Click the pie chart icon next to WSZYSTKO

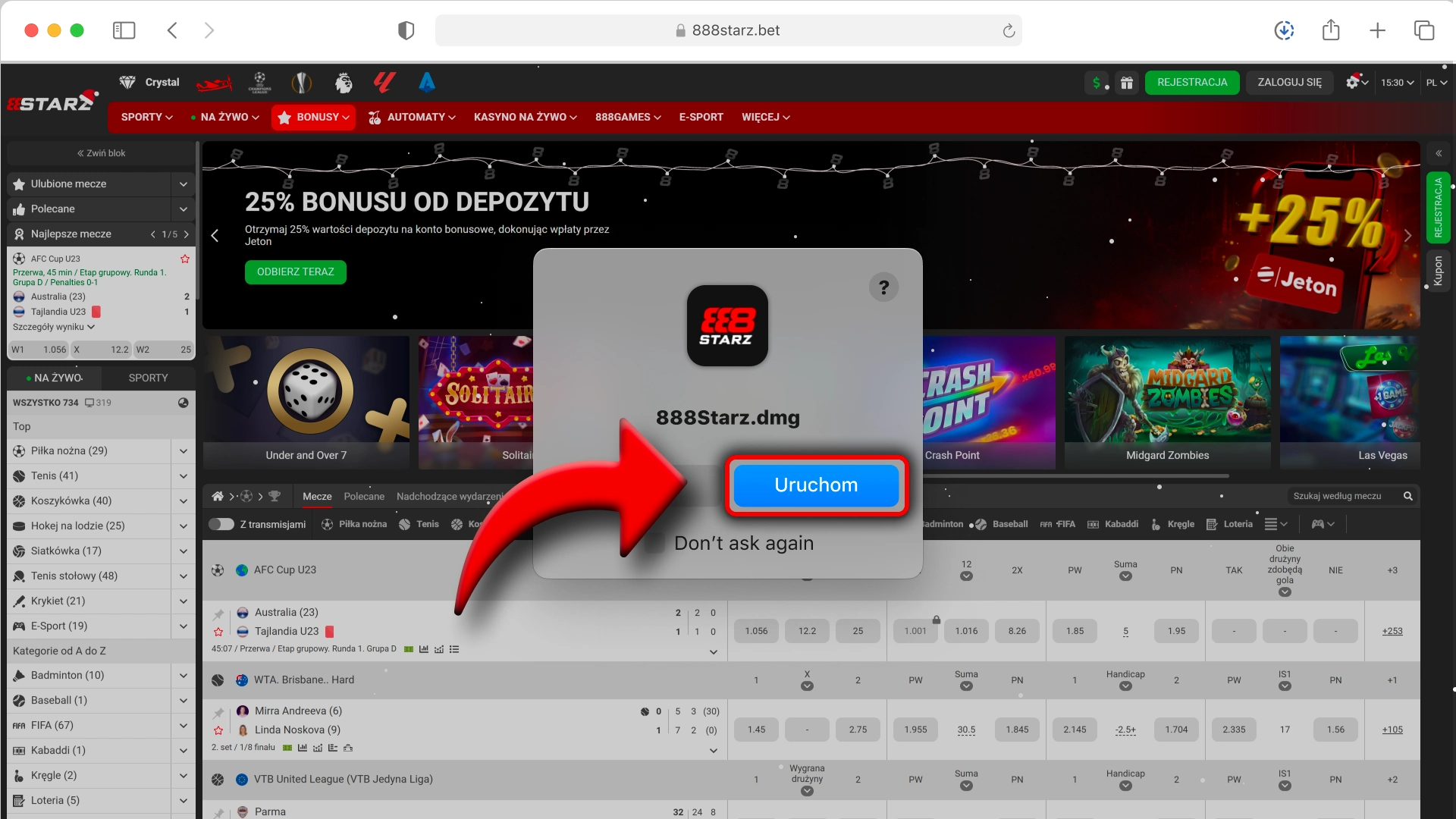click(183, 403)
